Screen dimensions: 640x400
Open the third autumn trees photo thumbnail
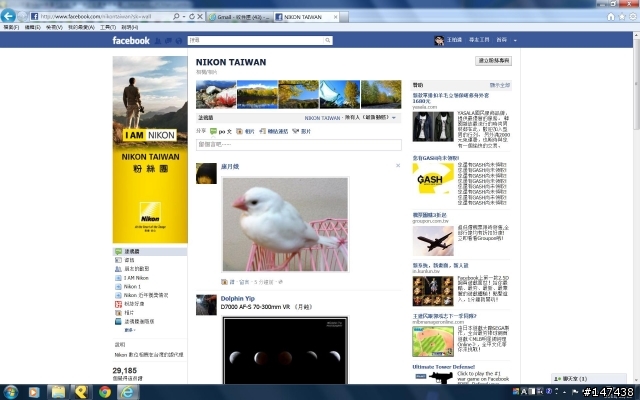pyautogui.click(x=298, y=94)
